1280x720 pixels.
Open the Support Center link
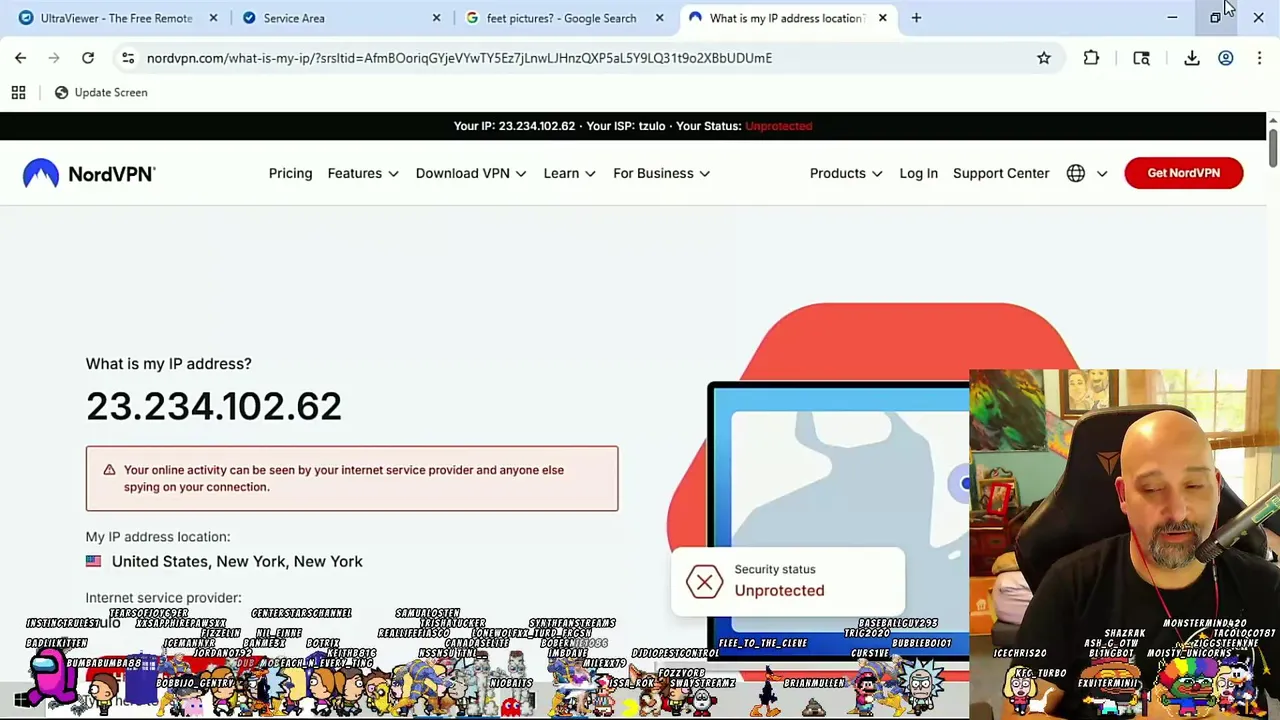pyautogui.click(x=1001, y=173)
